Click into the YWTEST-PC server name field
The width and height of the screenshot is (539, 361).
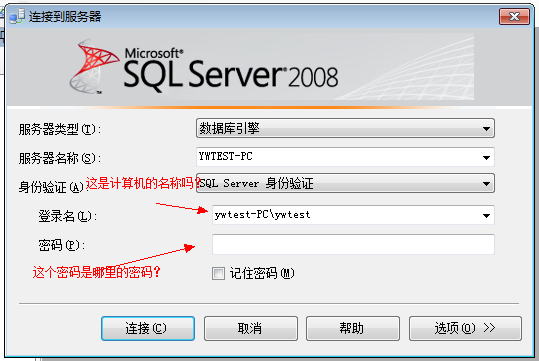coord(345,157)
